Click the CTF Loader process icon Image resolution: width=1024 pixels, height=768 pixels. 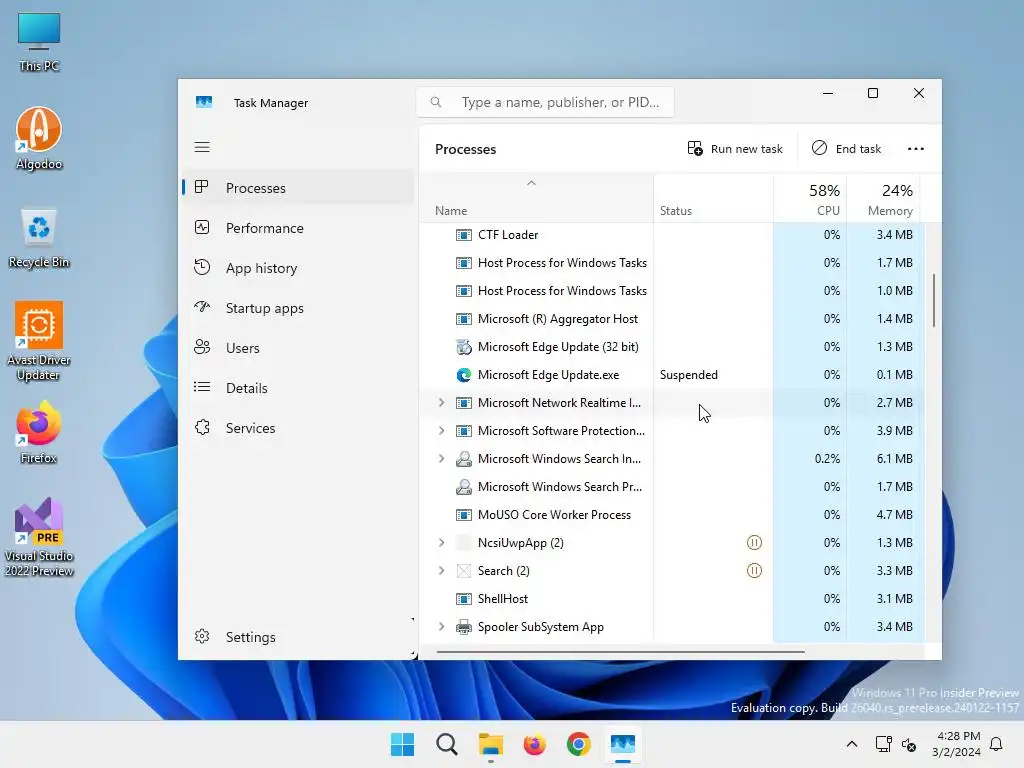tap(464, 234)
